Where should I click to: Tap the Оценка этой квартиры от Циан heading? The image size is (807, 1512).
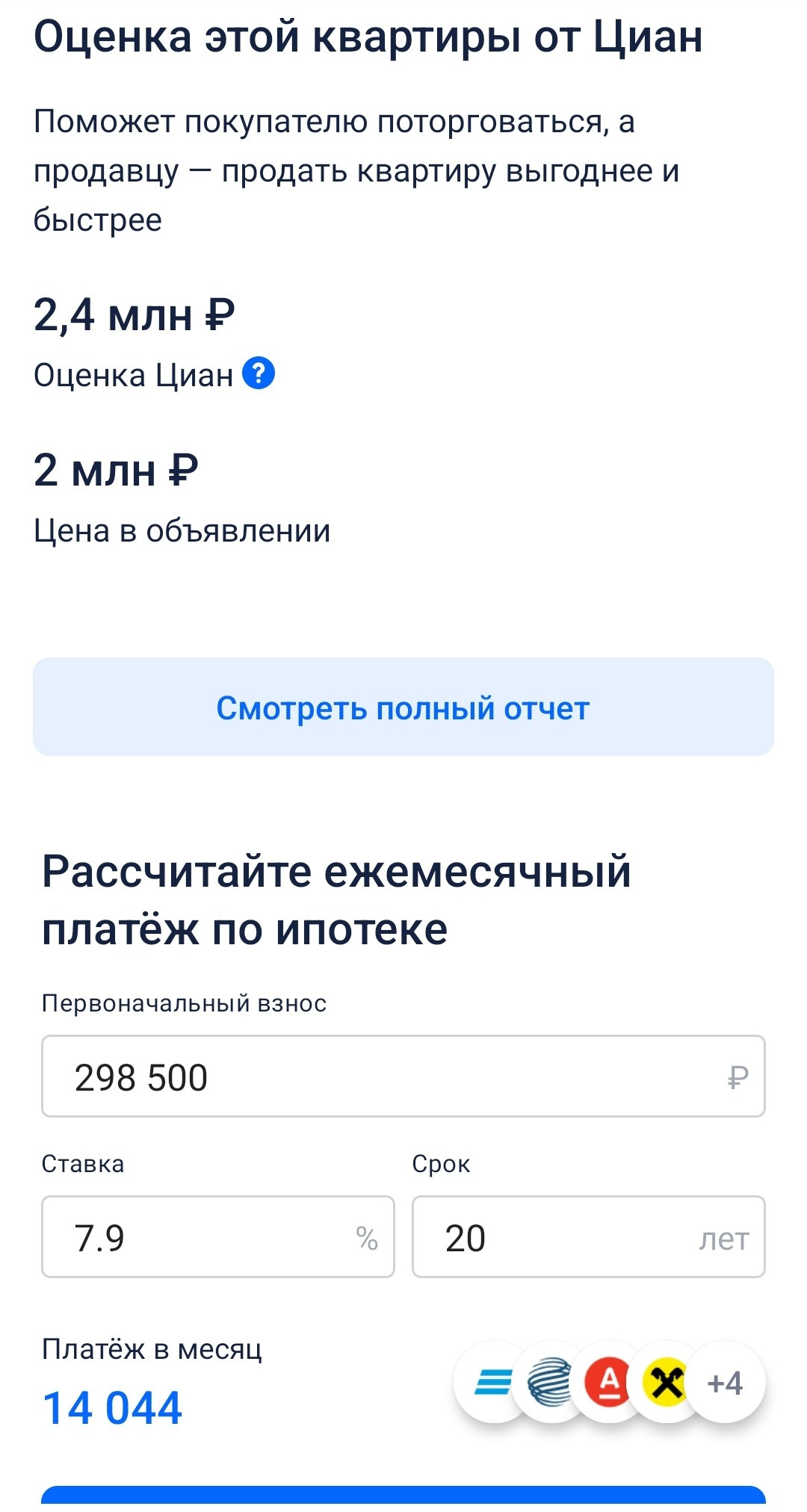pyautogui.click(x=368, y=37)
